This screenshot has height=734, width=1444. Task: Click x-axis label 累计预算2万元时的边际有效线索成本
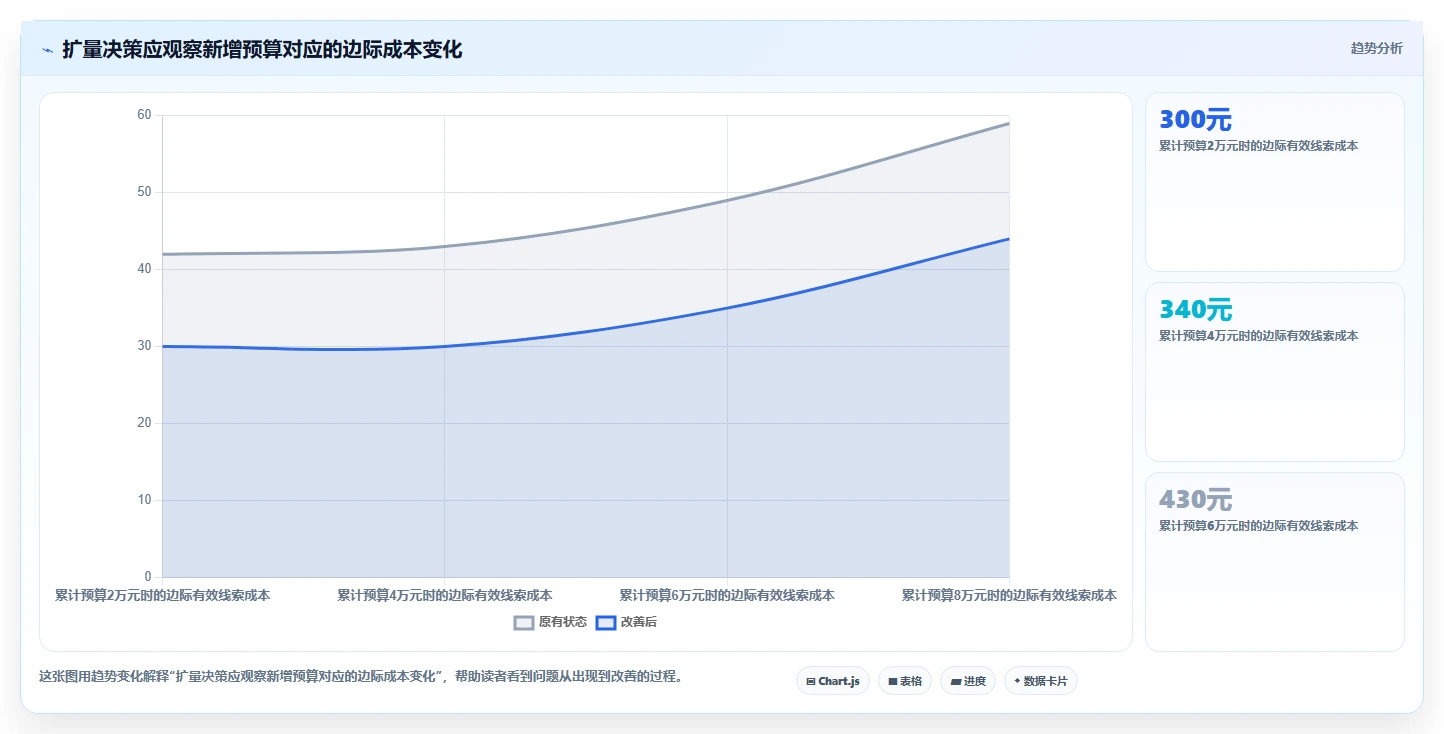162,595
